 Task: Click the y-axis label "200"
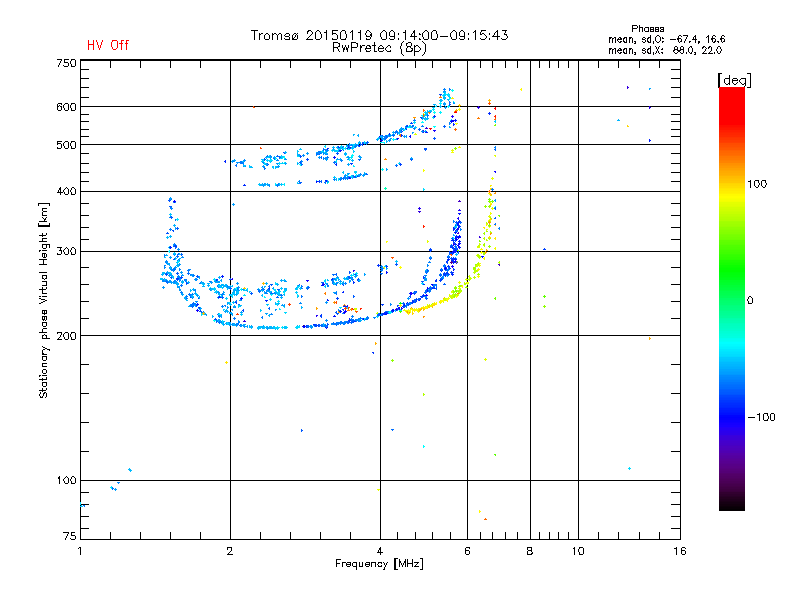pyautogui.click(x=66, y=336)
